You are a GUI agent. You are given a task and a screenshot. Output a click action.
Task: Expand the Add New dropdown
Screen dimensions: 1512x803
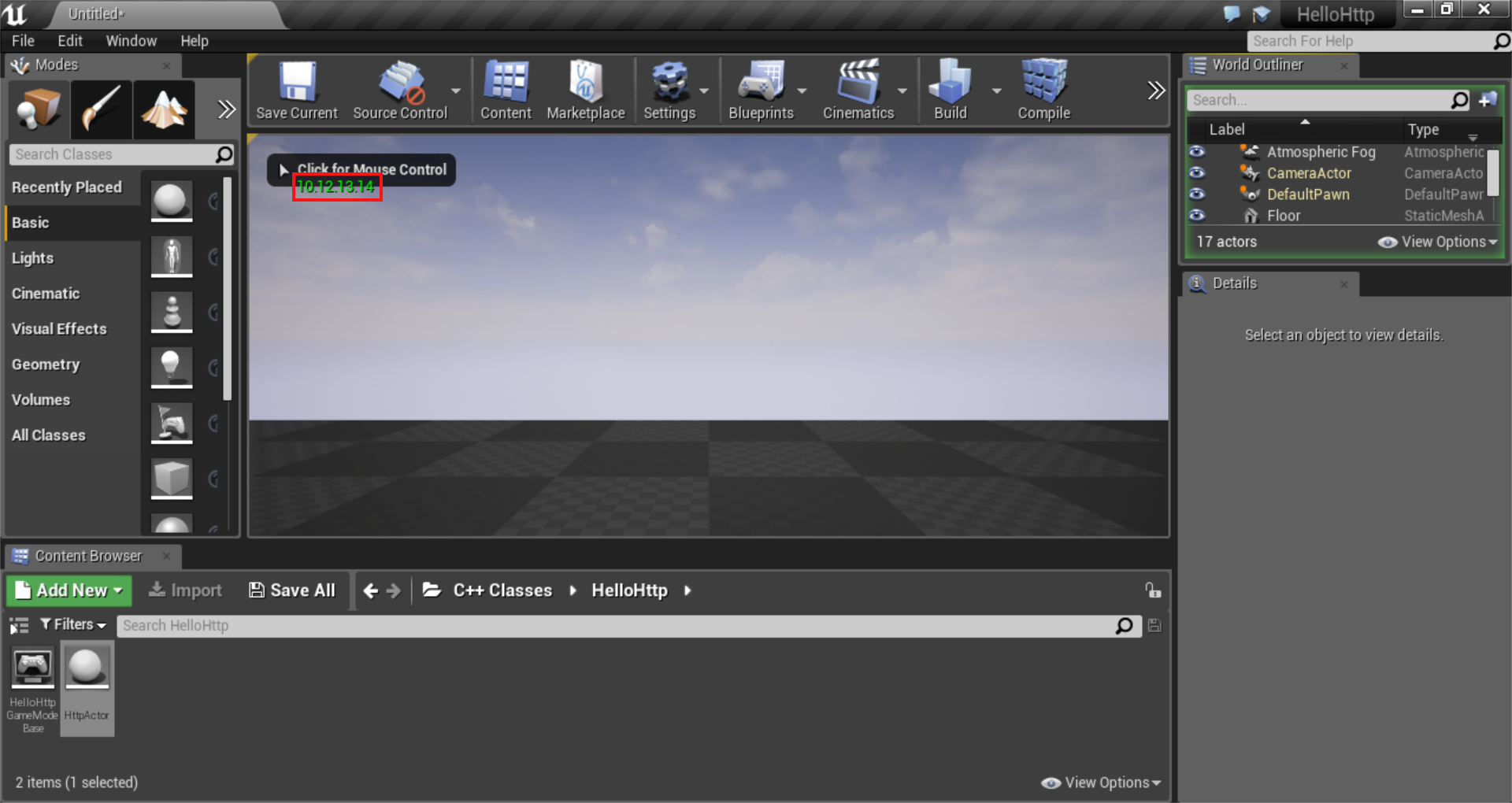(69, 590)
